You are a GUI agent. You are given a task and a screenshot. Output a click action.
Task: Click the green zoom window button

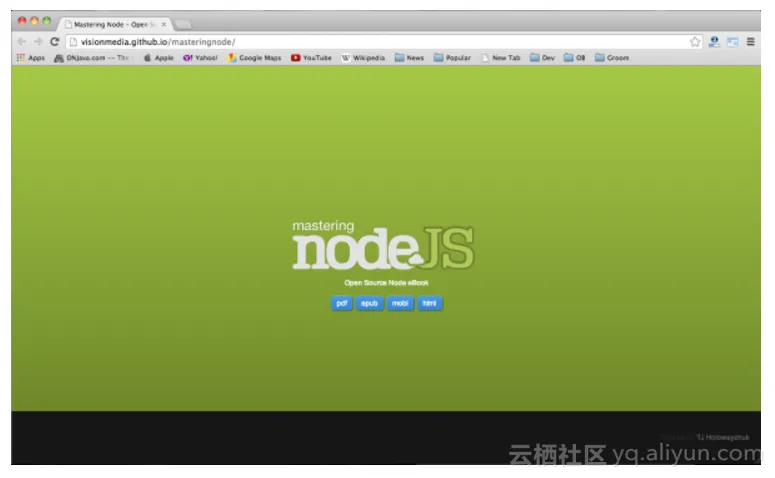tap(46, 21)
